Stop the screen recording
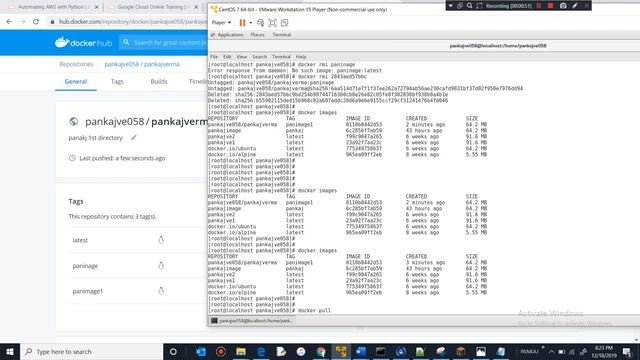This screenshot has width=640, height=360. pos(550,6)
